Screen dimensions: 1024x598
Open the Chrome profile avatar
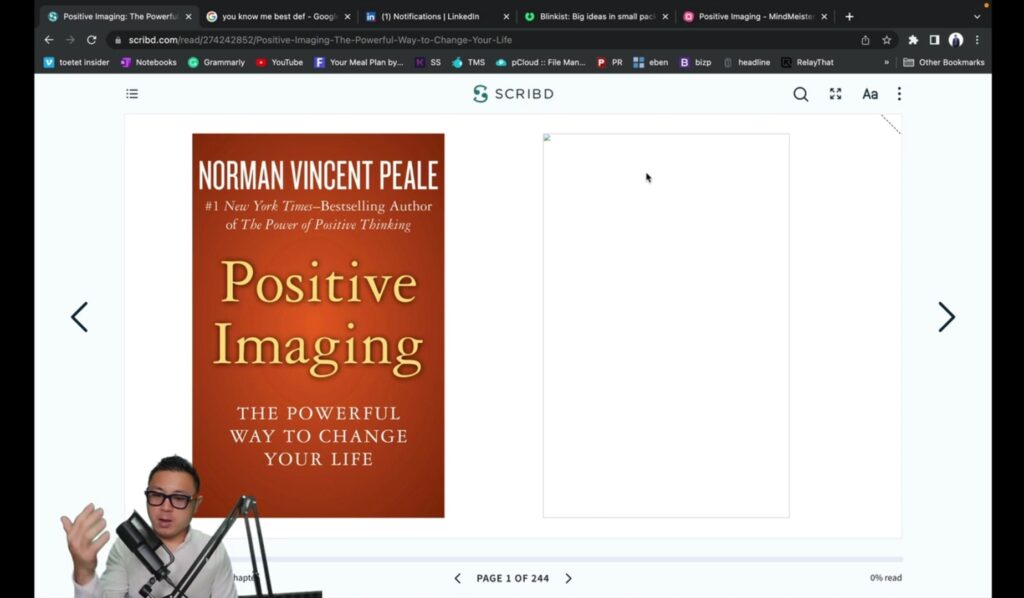pos(956,40)
